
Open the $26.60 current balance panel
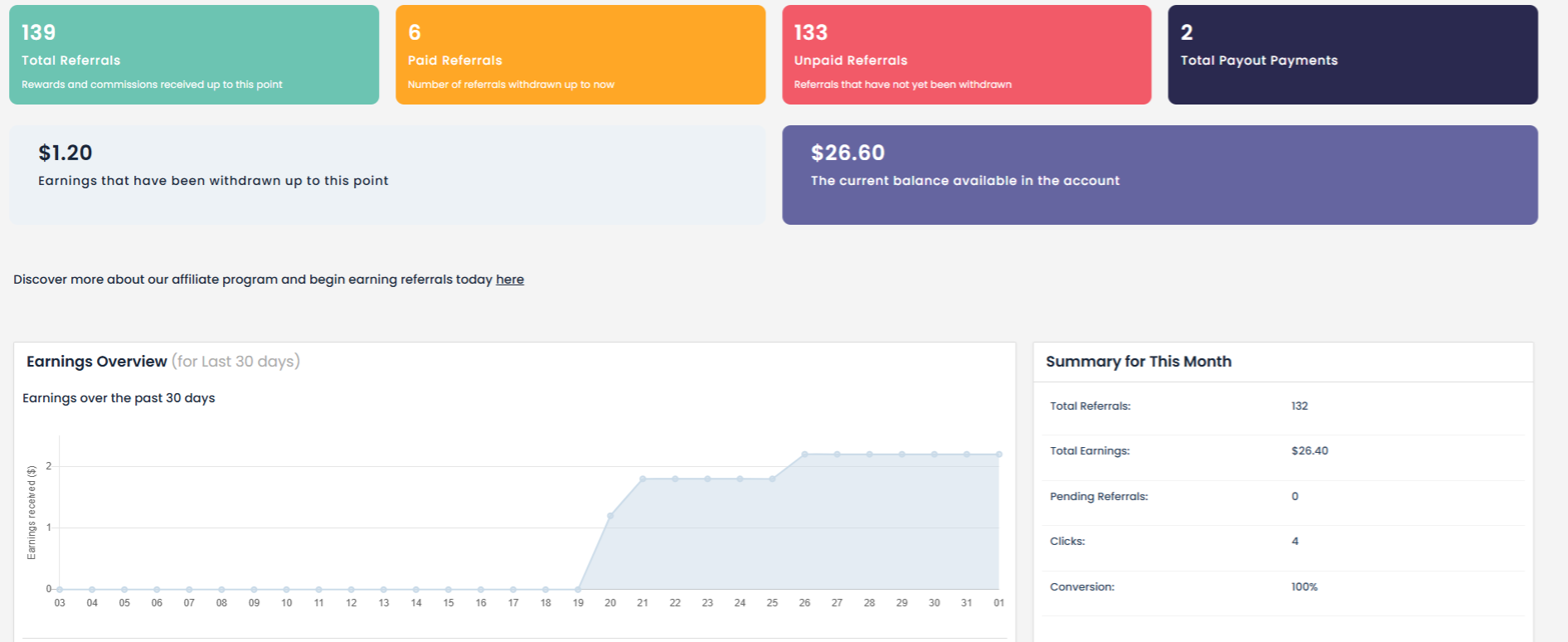point(1159,174)
